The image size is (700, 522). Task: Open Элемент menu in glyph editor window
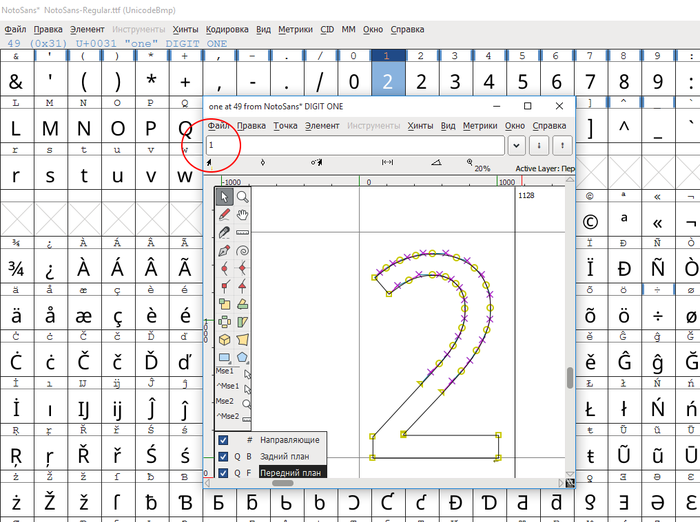322,126
